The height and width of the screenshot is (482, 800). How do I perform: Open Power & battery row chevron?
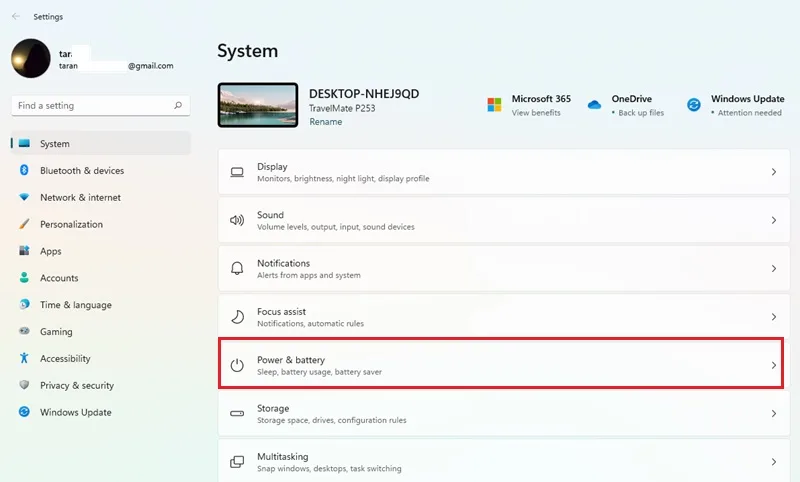(x=774, y=365)
